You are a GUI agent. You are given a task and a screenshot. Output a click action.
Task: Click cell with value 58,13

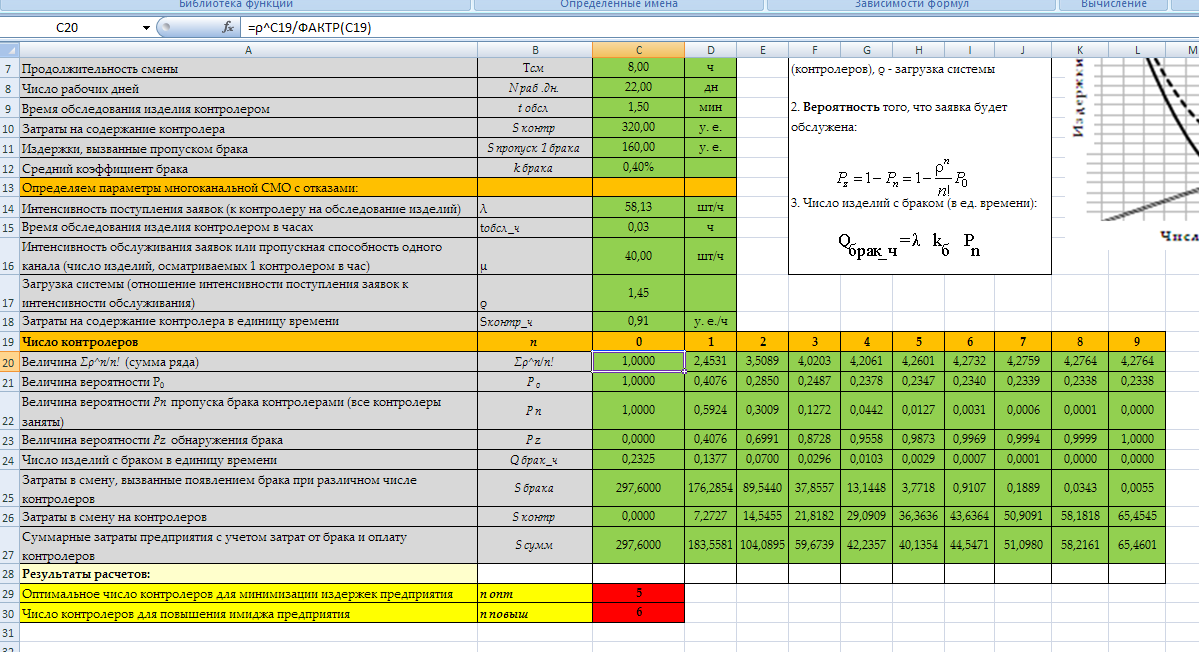(638, 207)
